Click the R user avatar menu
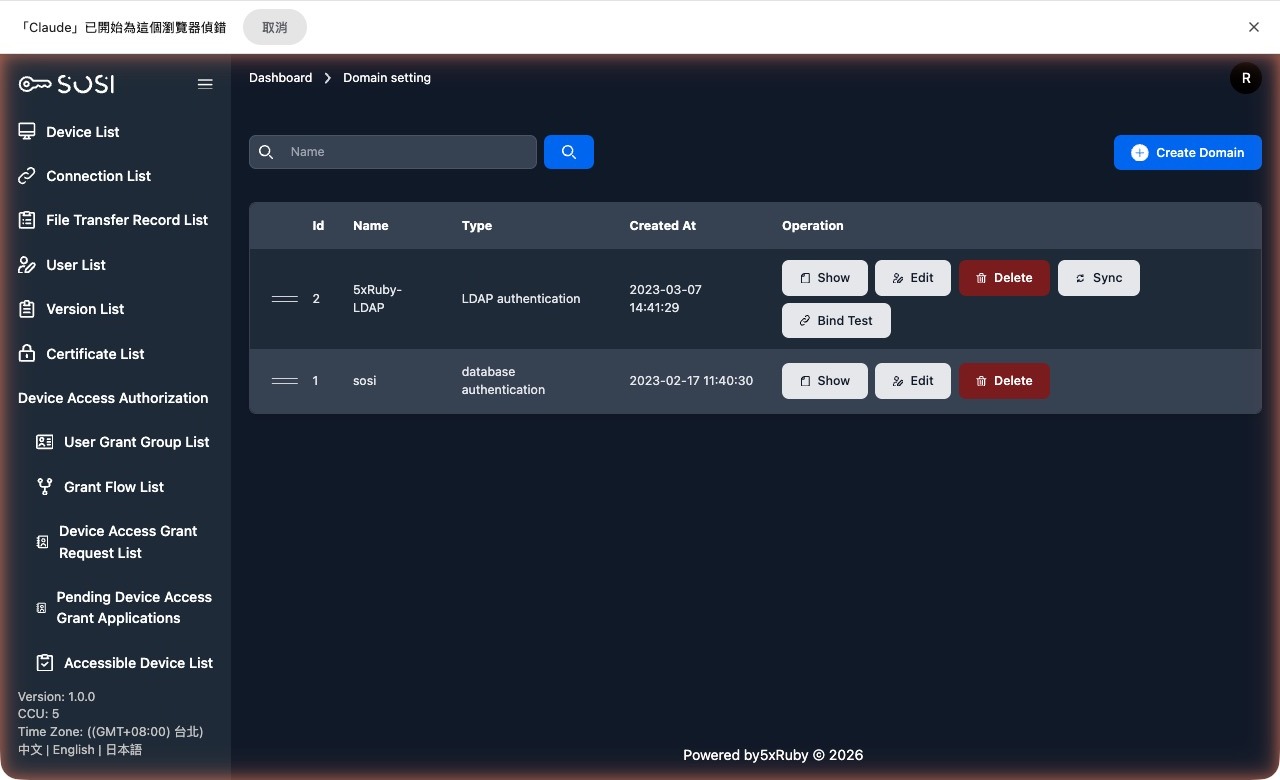 pyautogui.click(x=1245, y=77)
